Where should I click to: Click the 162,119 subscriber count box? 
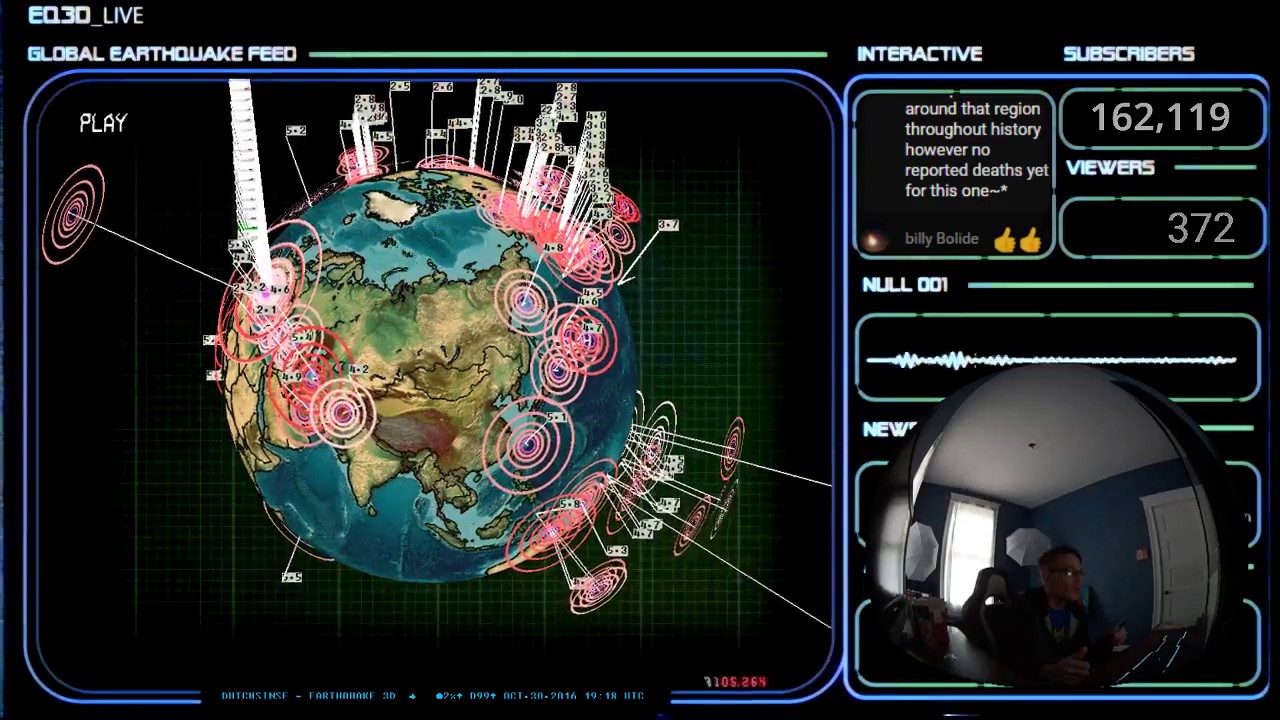pos(1160,118)
